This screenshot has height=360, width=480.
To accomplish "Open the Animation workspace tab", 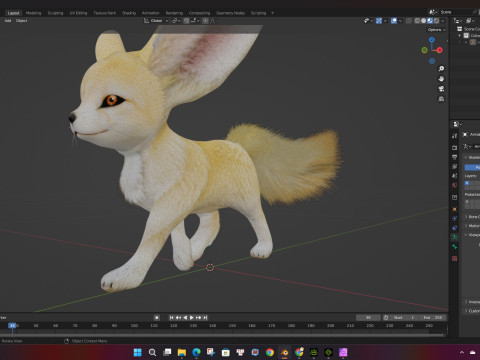I will pos(151,13).
